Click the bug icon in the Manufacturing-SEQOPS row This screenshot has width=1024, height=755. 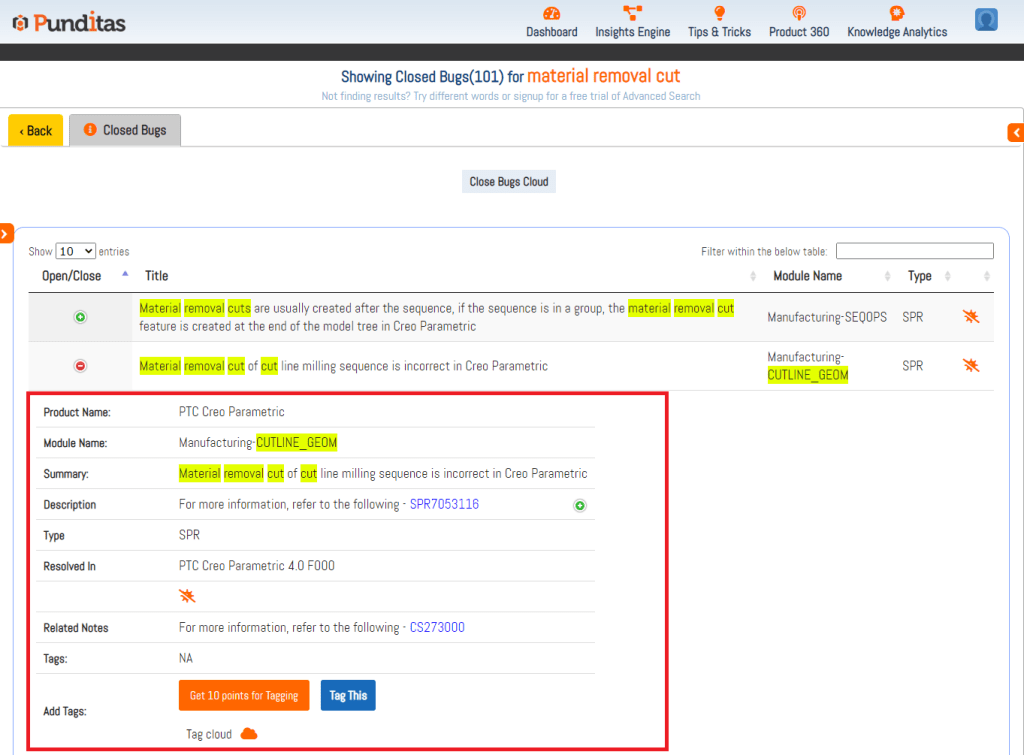tap(970, 317)
